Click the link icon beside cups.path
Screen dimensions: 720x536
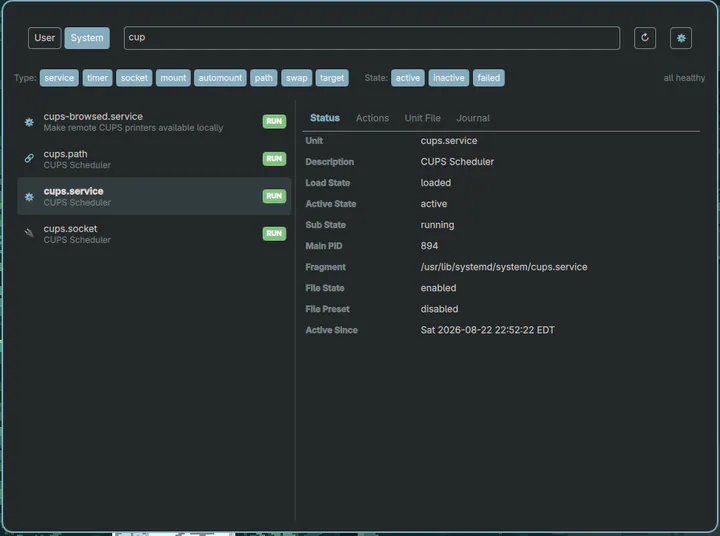[x=29, y=158]
